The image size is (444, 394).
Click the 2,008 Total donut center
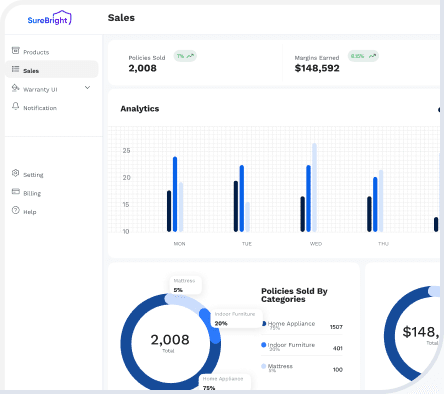pos(170,342)
